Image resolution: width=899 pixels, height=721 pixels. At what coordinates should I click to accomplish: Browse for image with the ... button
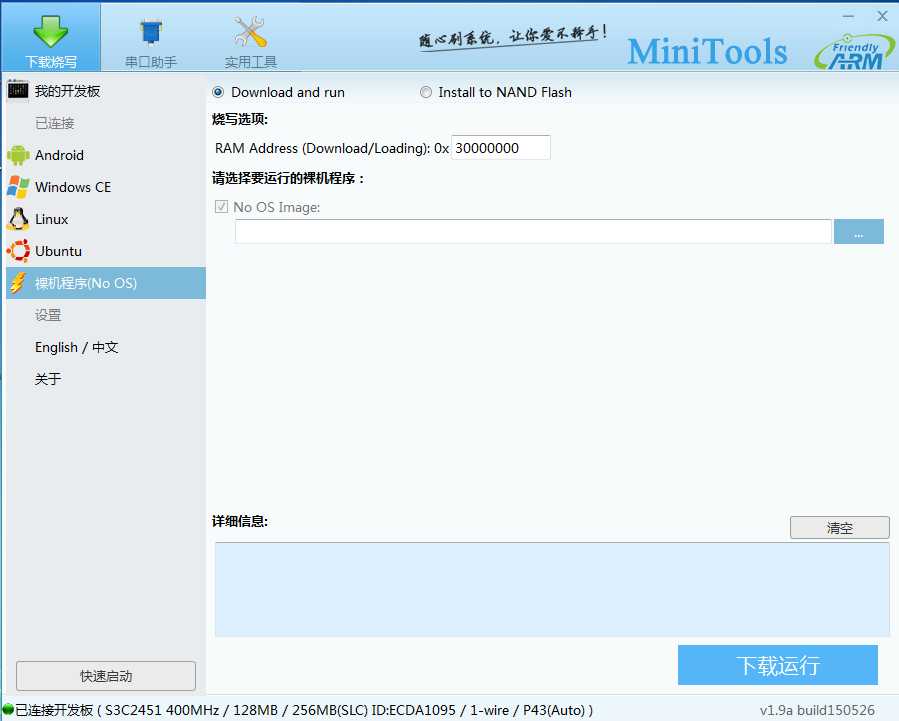tap(858, 232)
